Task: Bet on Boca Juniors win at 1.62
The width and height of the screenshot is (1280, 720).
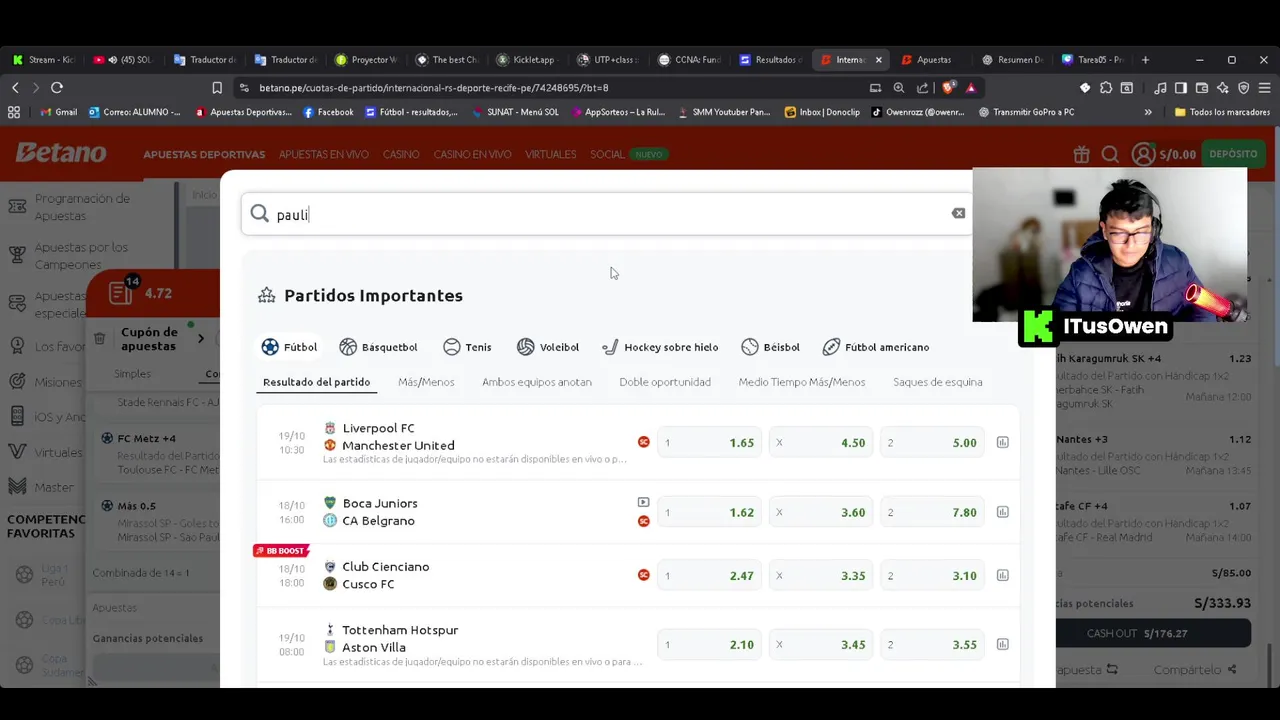Action: (x=709, y=512)
